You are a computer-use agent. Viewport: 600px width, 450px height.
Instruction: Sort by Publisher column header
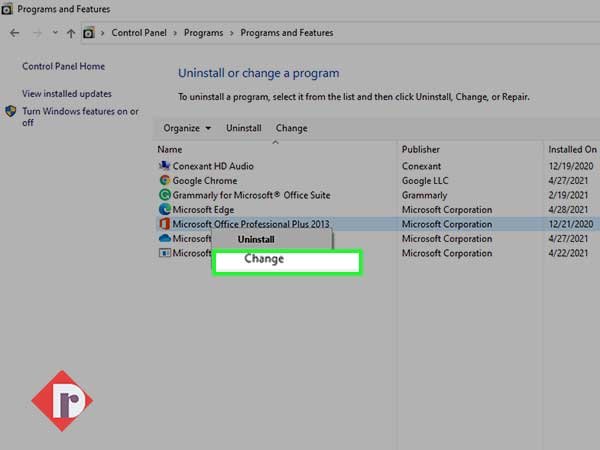click(421, 150)
